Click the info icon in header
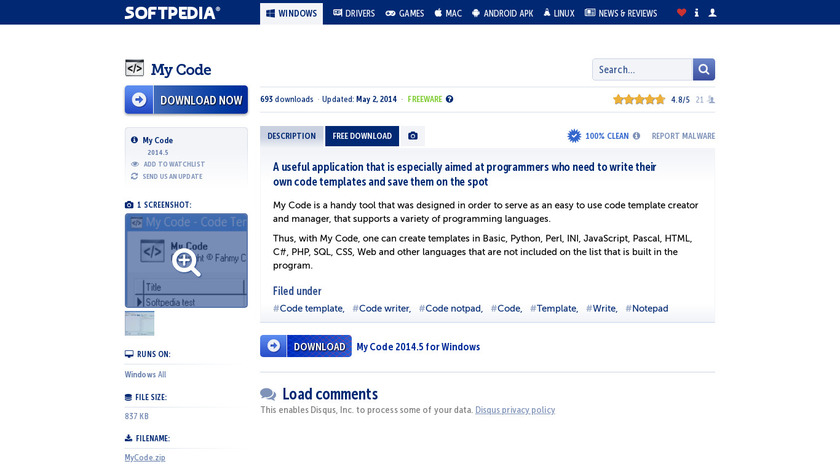 tap(696, 13)
